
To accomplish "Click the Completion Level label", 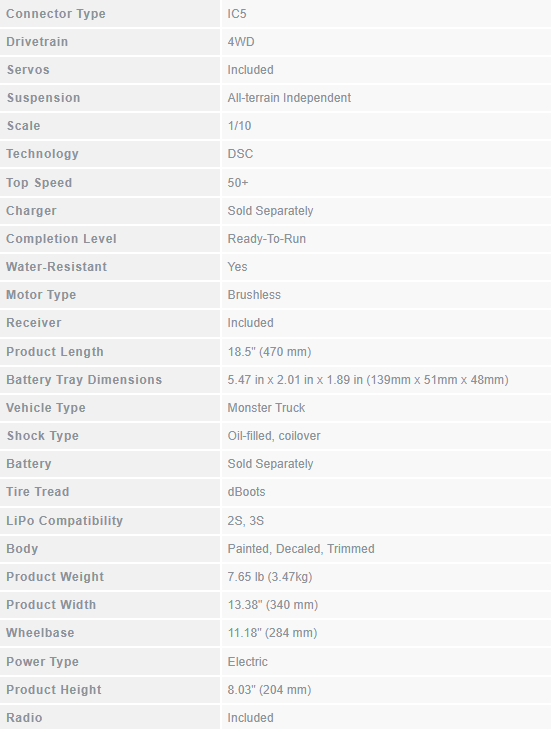I will (61, 239).
